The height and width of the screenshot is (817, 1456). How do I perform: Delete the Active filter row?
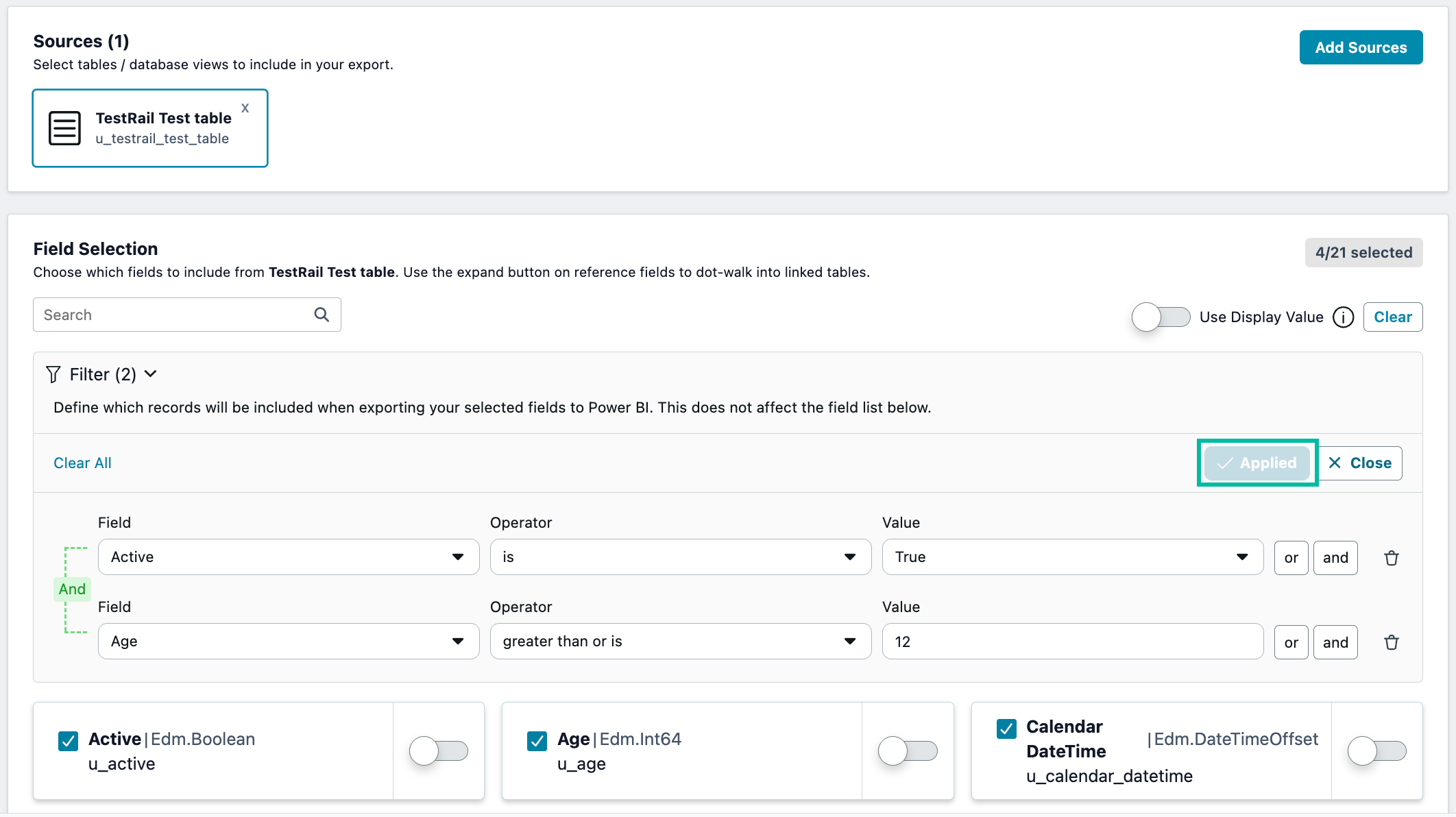1392,558
